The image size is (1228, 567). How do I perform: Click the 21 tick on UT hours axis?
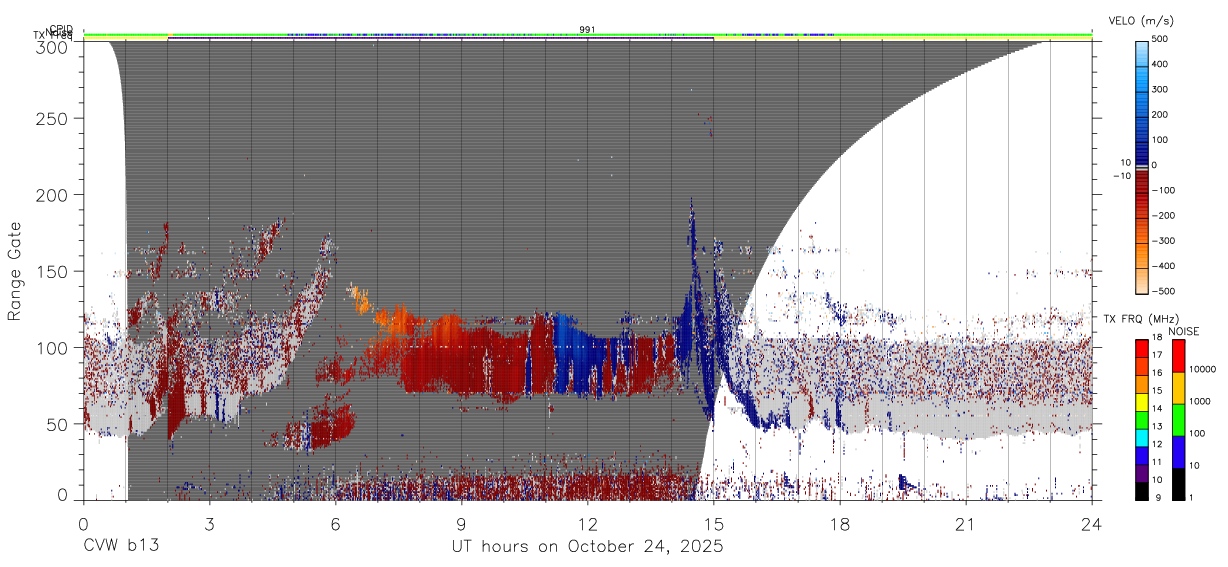point(966,524)
